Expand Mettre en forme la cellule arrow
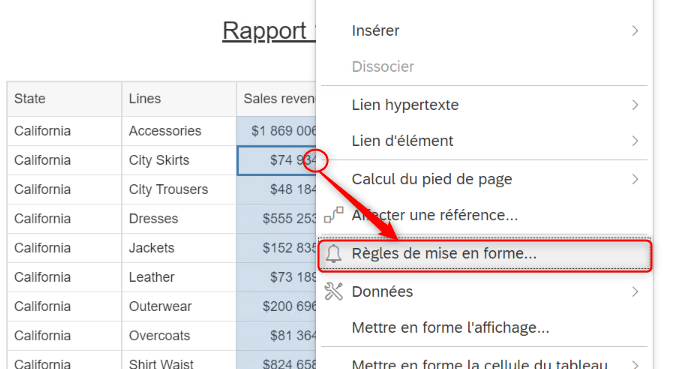The height and width of the screenshot is (369, 684). pos(635,364)
